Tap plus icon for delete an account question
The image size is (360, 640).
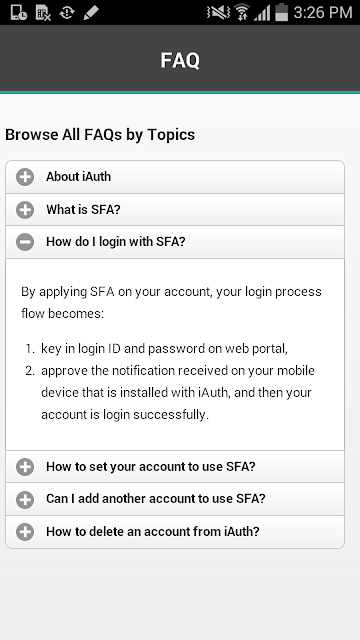coord(25,532)
